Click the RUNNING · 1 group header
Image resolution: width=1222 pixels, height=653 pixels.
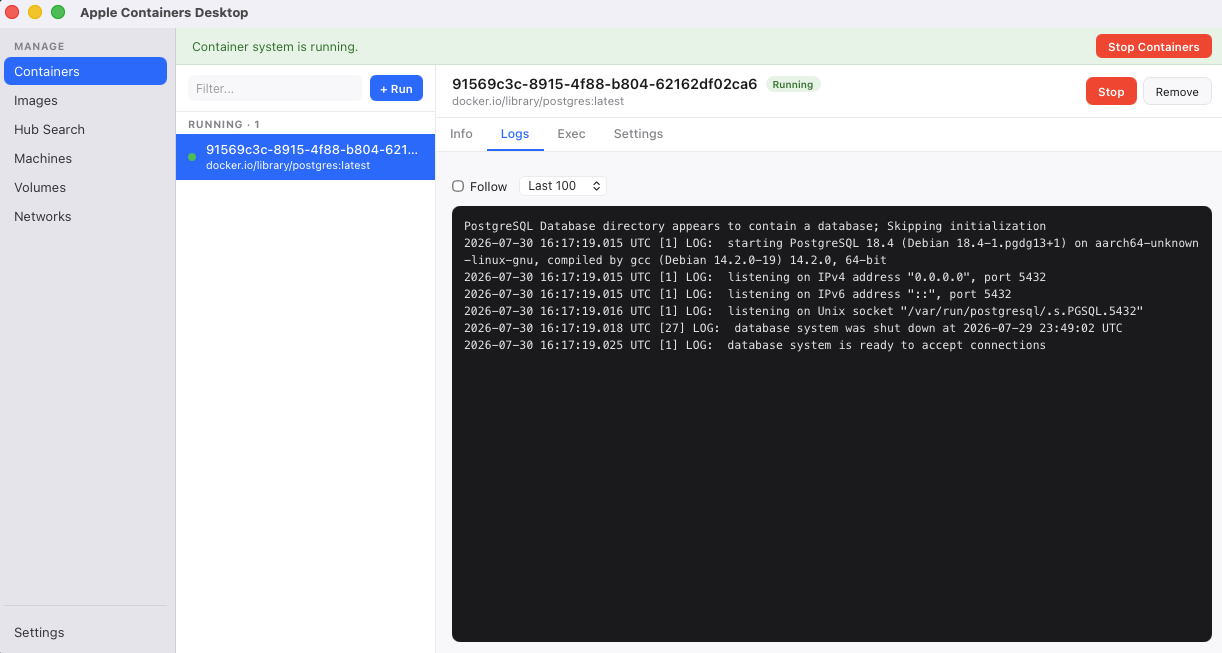(224, 124)
